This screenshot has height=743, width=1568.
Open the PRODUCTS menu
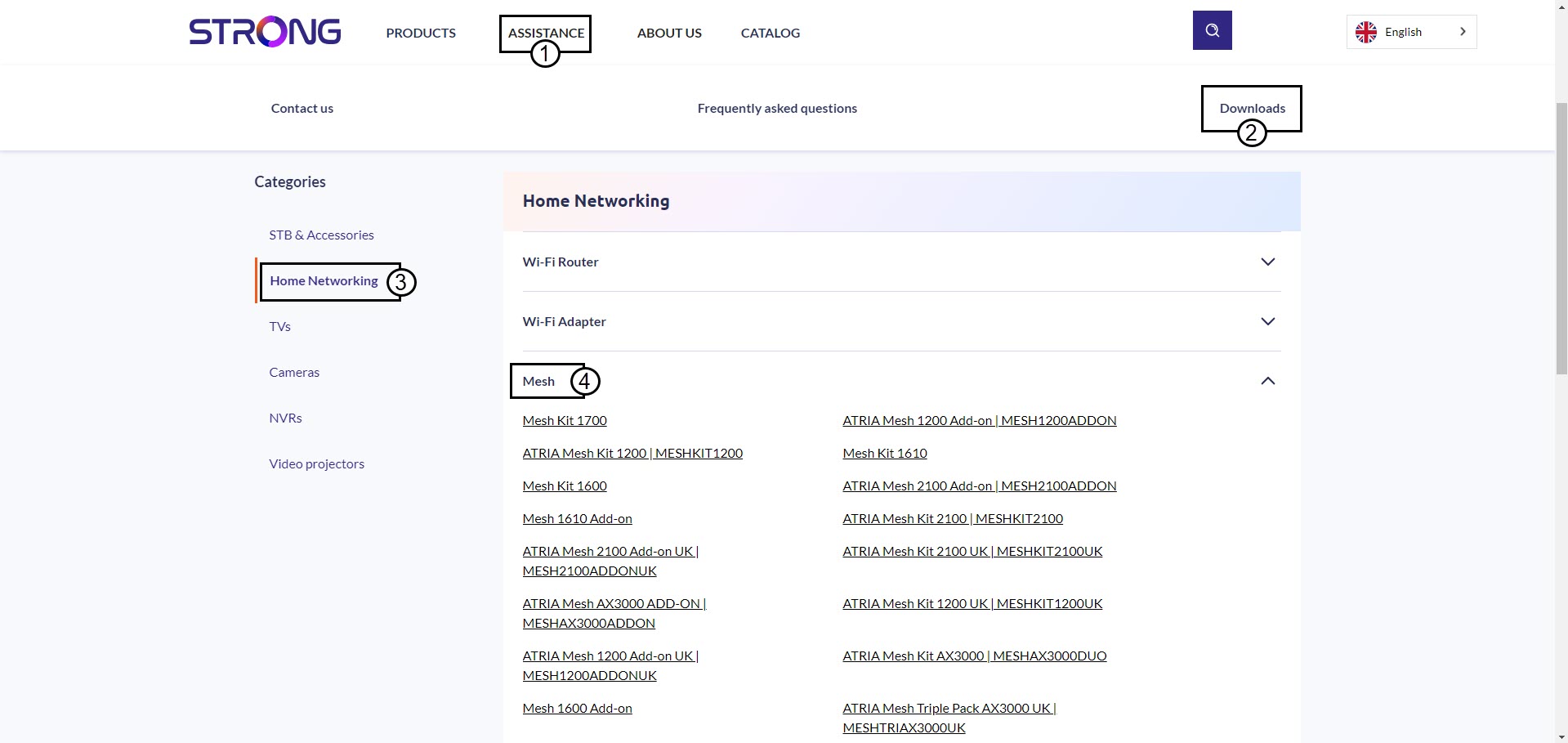point(421,33)
